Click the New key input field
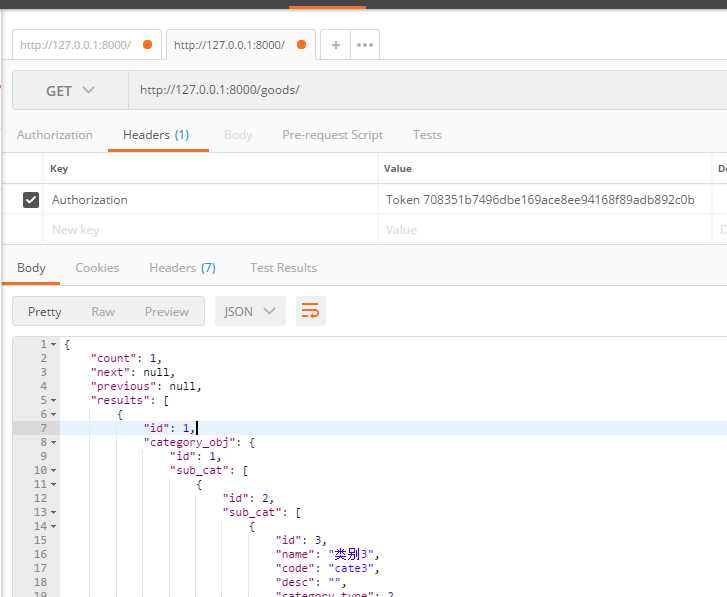727x597 pixels. (210, 230)
